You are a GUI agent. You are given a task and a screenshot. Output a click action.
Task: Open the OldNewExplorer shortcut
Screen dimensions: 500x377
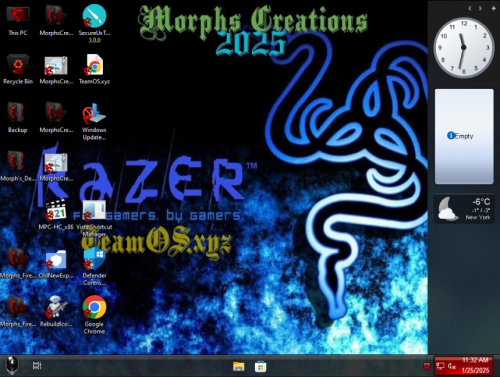point(56,264)
